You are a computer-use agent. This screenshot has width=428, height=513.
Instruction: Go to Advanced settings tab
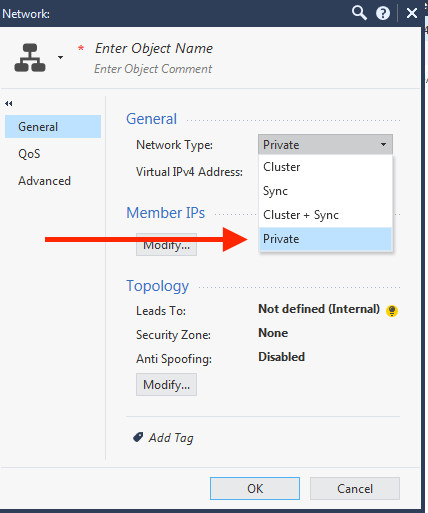click(44, 181)
